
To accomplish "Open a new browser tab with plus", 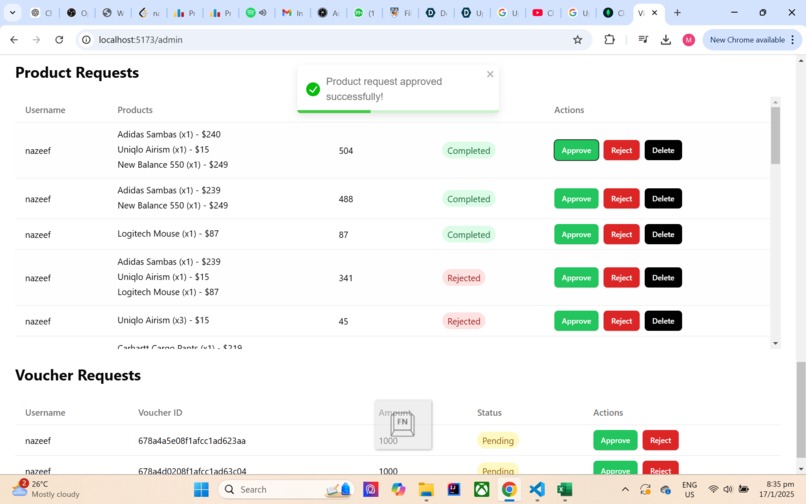I will 677,13.
